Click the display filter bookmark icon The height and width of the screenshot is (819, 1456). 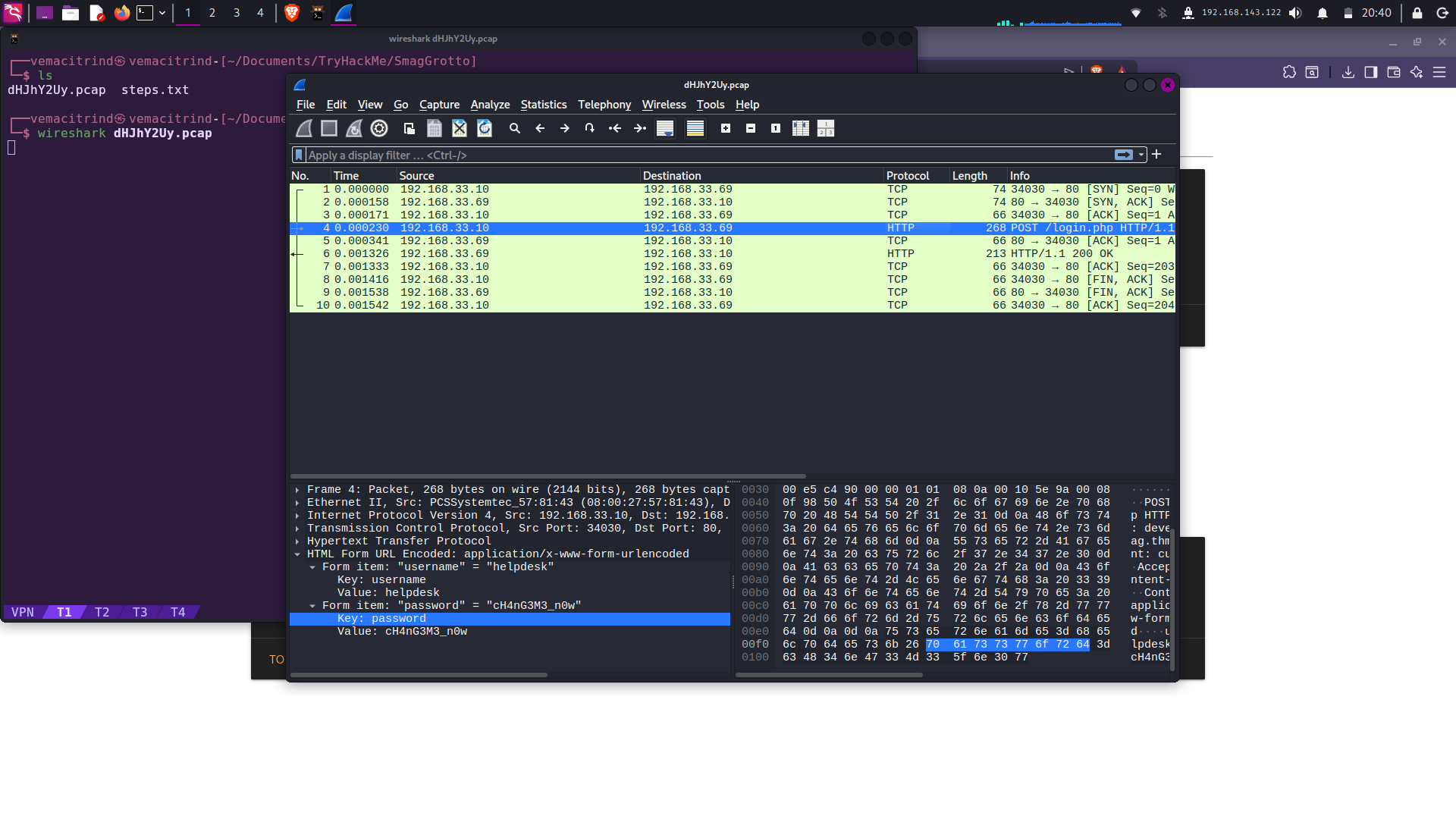(x=300, y=155)
